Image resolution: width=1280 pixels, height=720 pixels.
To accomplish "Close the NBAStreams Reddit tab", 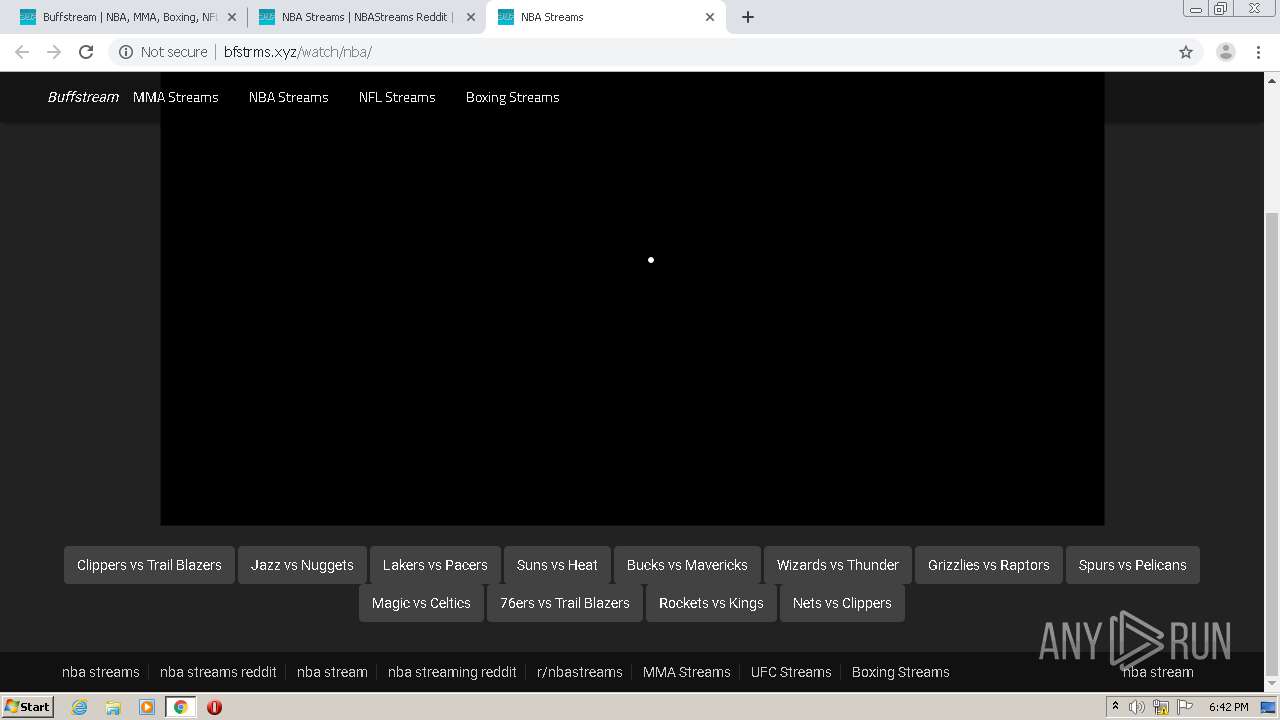I will [471, 17].
